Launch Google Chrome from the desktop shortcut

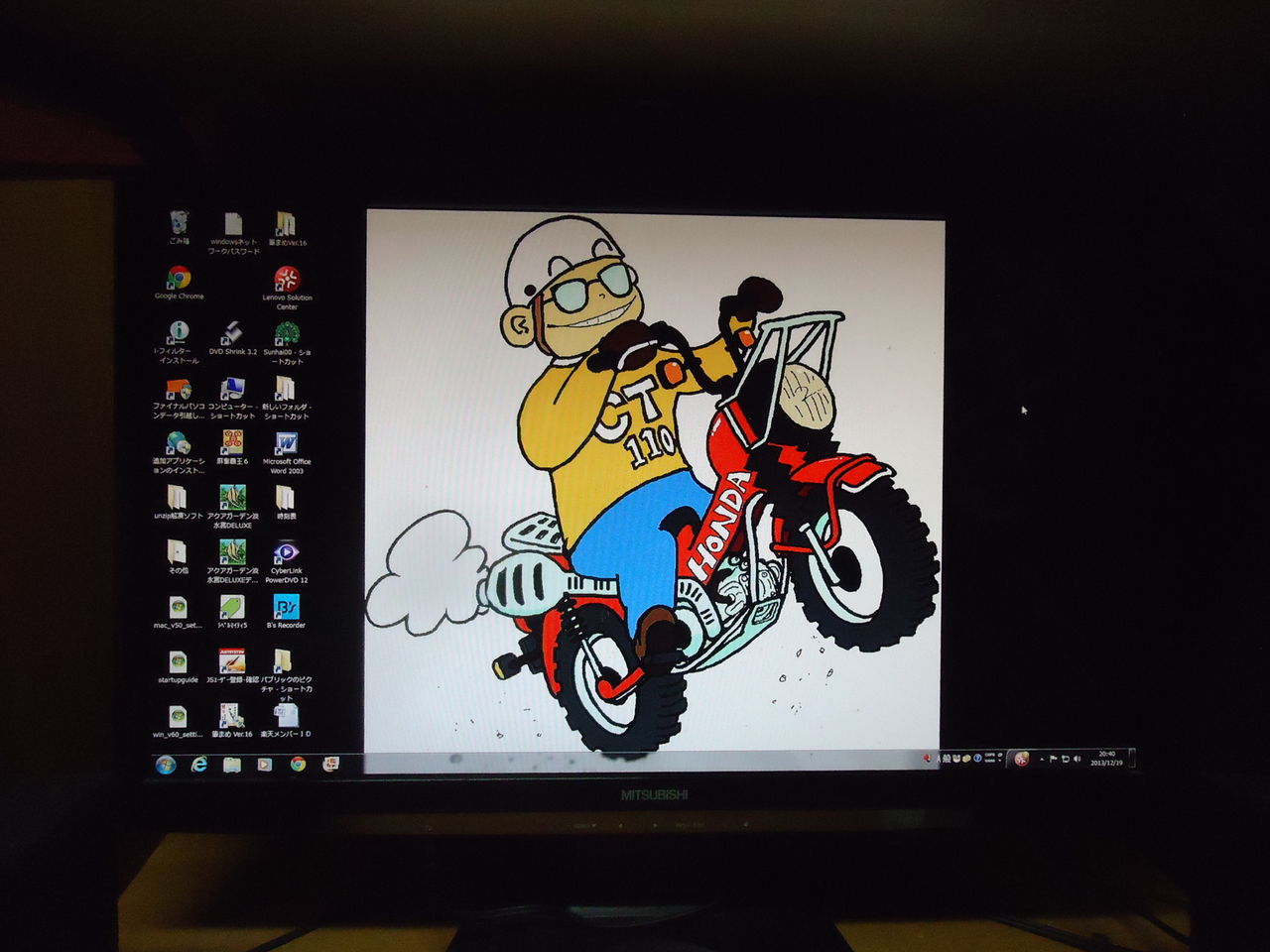coord(179,283)
